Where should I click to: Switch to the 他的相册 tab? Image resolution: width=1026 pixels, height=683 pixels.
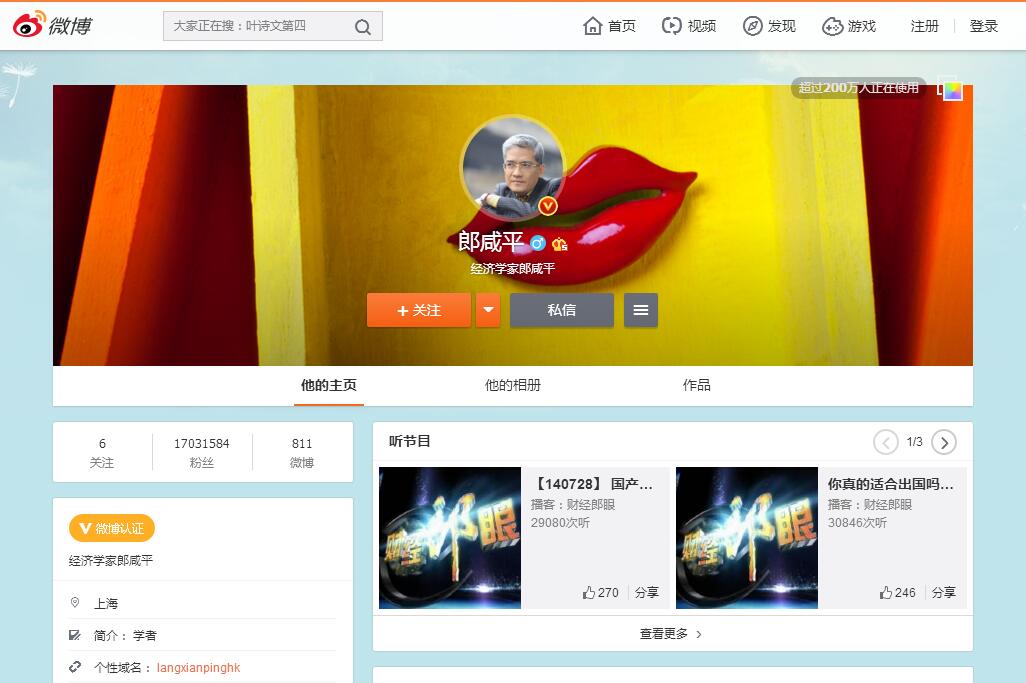[x=512, y=385]
